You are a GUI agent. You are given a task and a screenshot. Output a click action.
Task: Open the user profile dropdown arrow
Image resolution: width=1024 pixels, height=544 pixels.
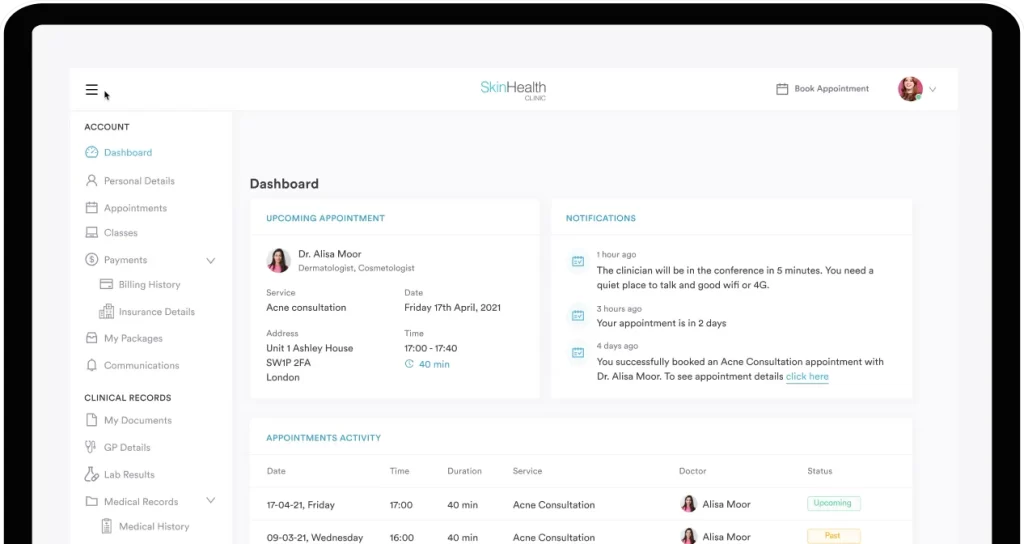point(932,90)
